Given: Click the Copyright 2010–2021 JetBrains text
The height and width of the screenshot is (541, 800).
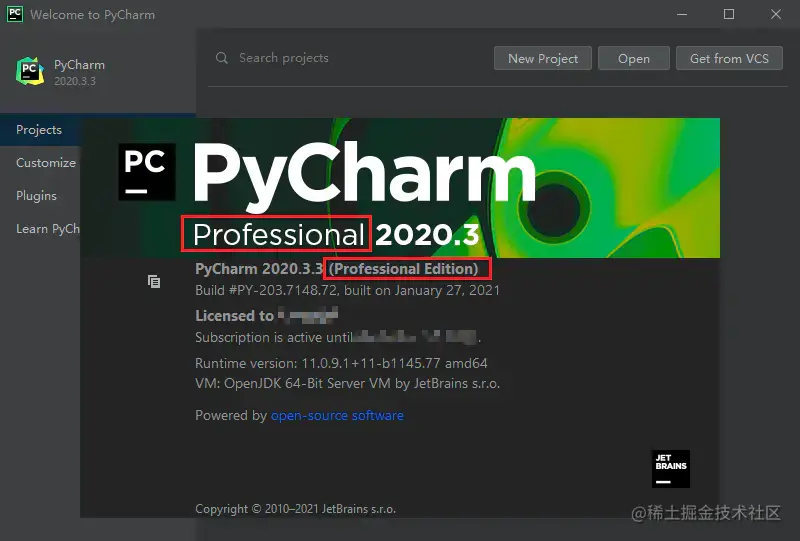Looking at the screenshot, I should tap(295, 509).
